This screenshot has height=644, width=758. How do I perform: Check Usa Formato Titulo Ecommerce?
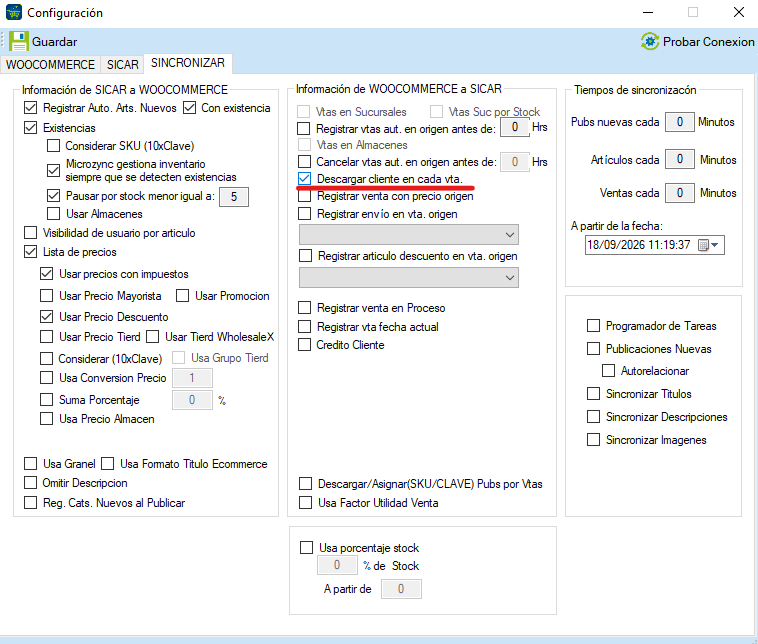(107, 464)
